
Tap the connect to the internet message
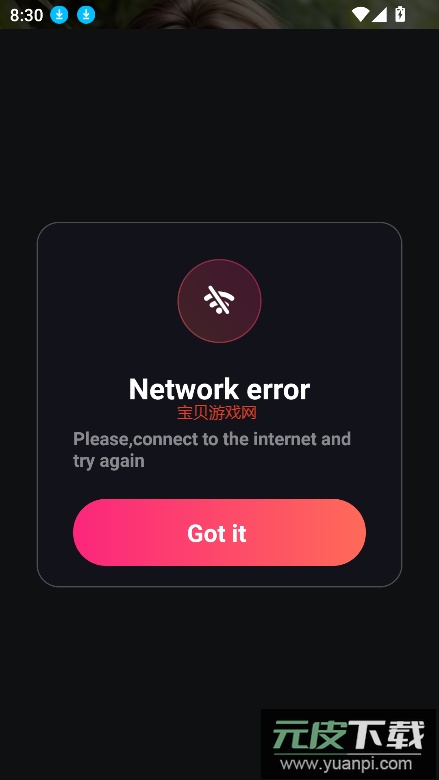click(x=212, y=450)
